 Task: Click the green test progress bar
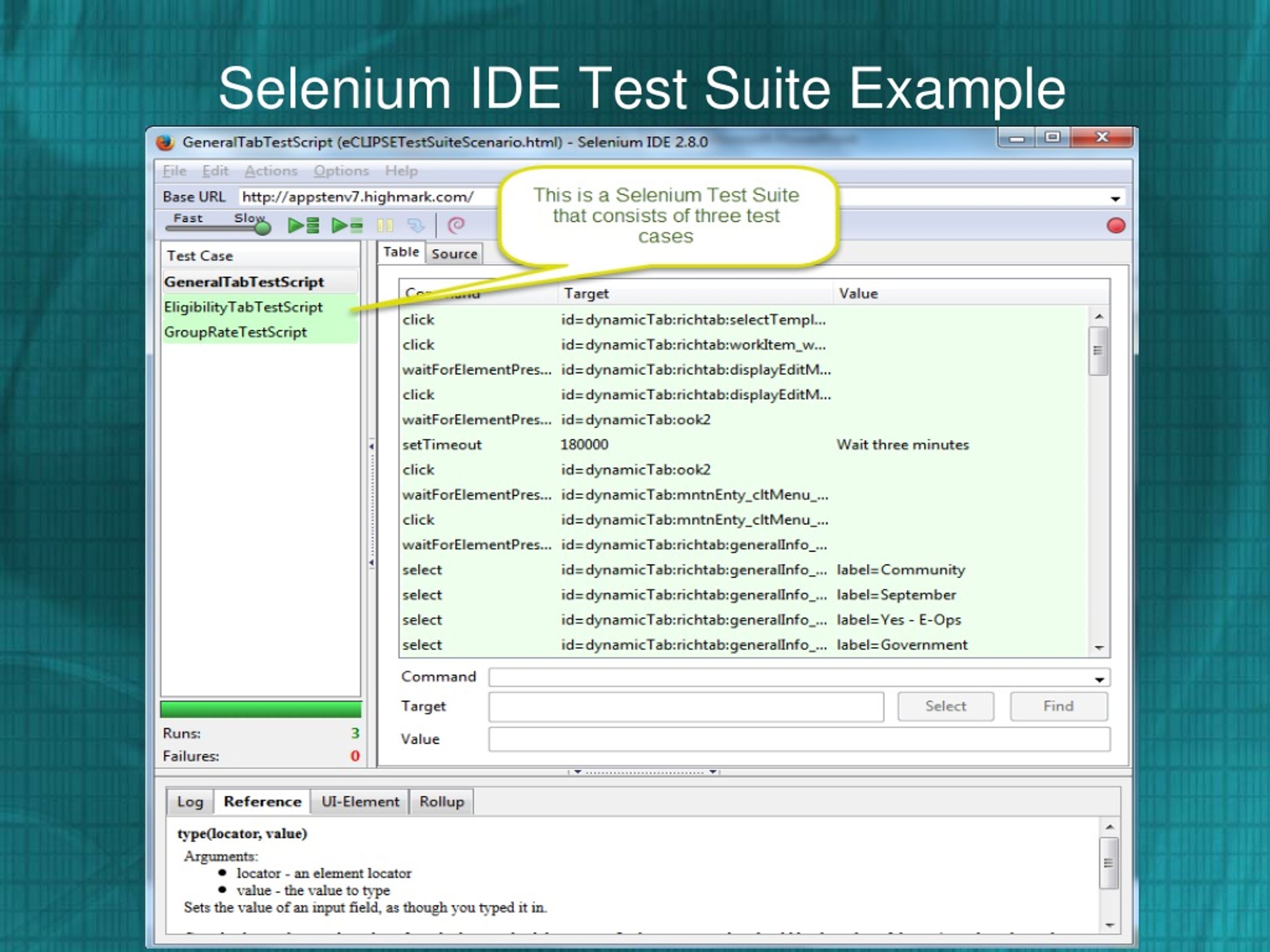click(260, 709)
